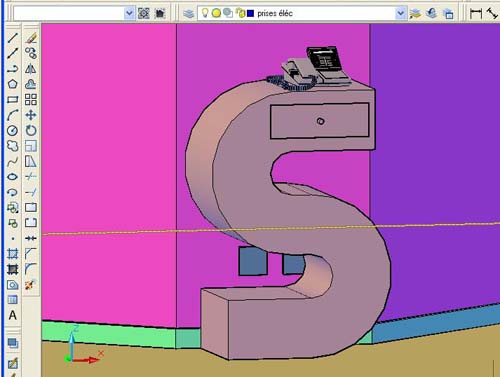The width and height of the screenshot is (500, 377).
Task: Expand the prises éléc layer dropdown
Action: [x=400, y=13]
